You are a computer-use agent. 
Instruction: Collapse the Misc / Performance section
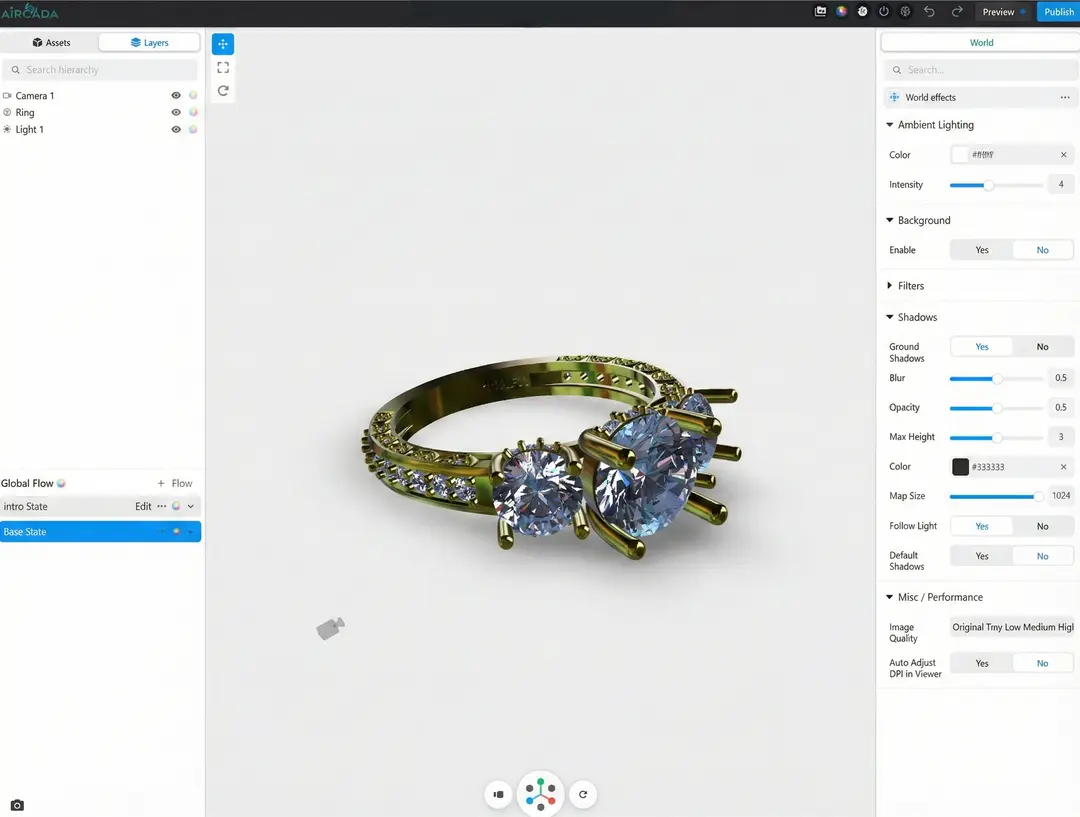point(889,597)
